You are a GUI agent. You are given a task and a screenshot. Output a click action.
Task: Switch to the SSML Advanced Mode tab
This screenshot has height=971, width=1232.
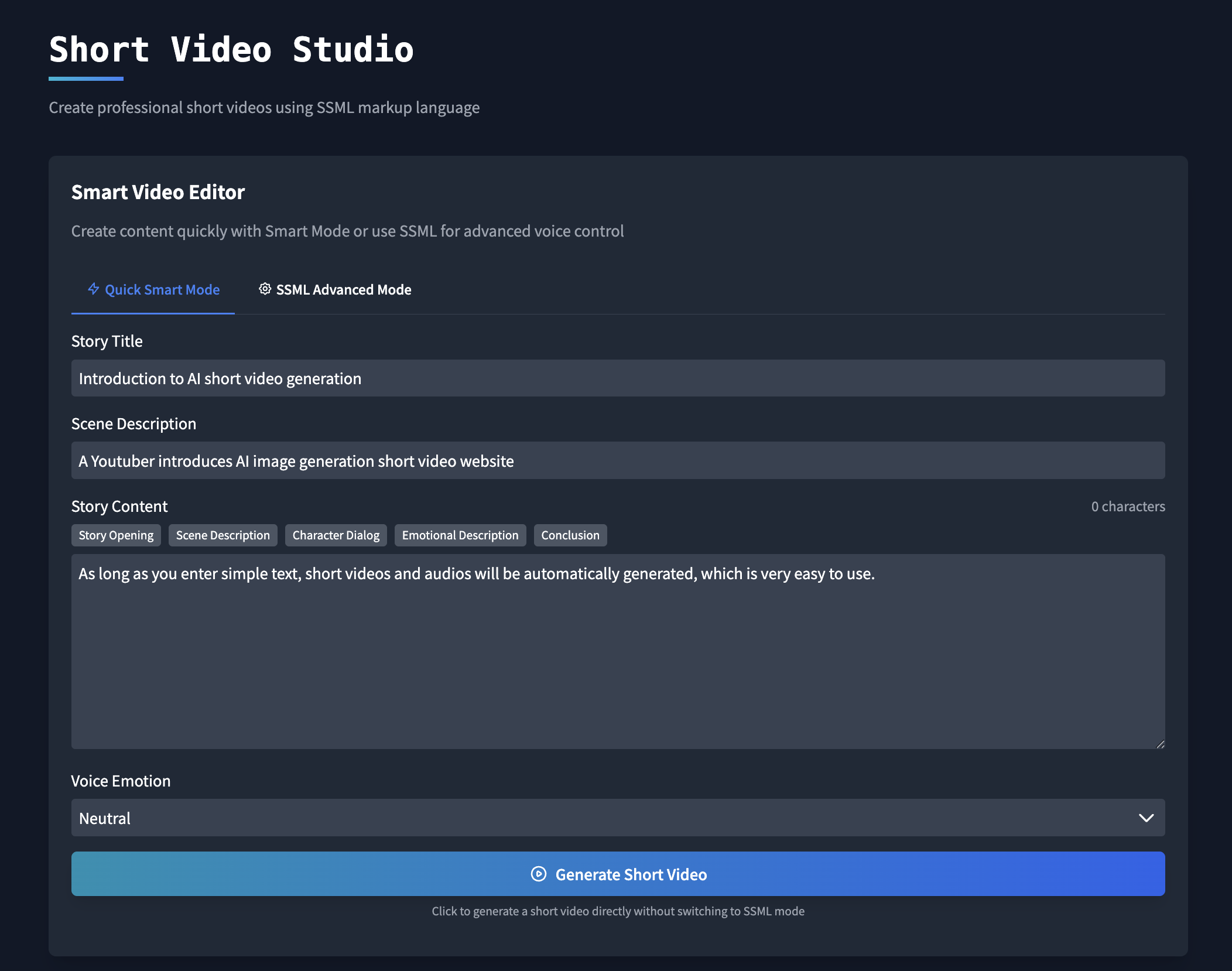coord(335,290)
